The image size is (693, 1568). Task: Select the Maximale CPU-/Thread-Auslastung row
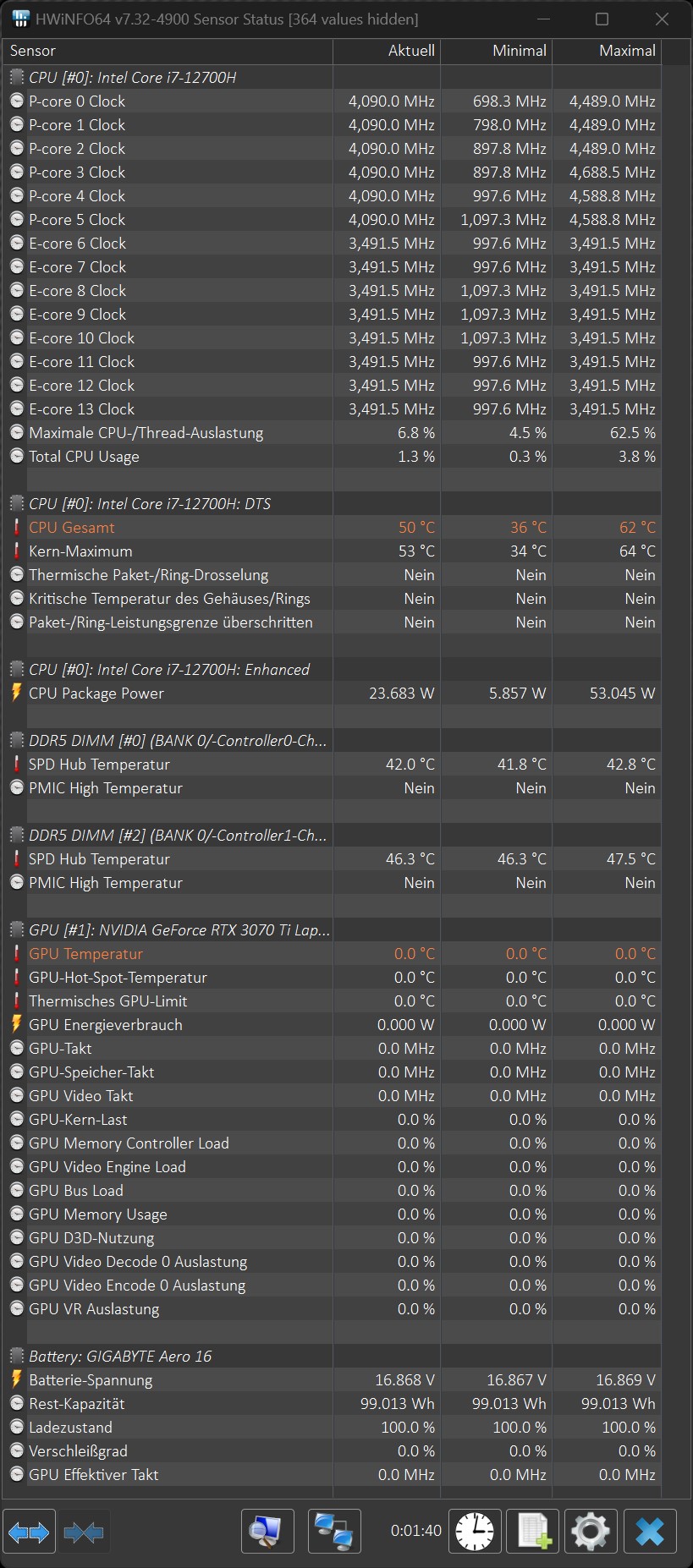[x=332, y=432]
